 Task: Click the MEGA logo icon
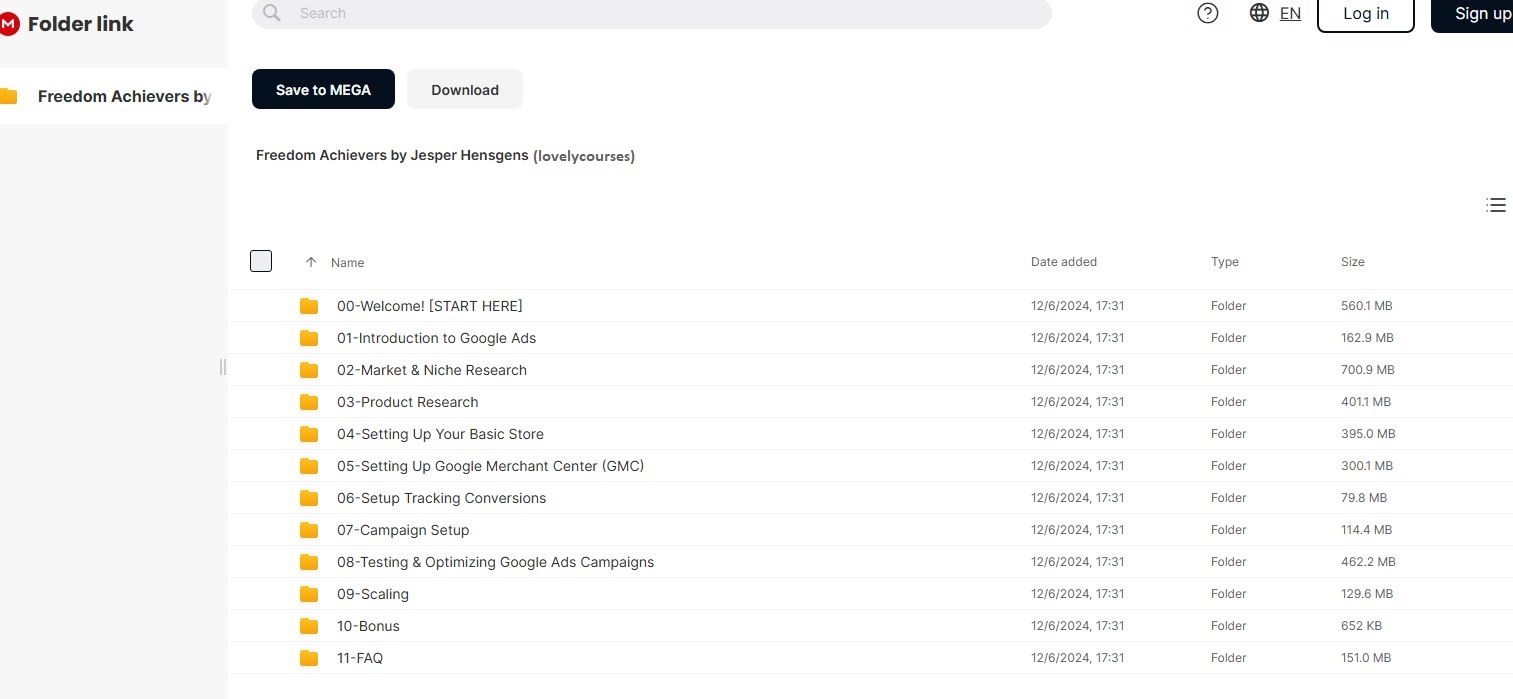pos(9,24)
